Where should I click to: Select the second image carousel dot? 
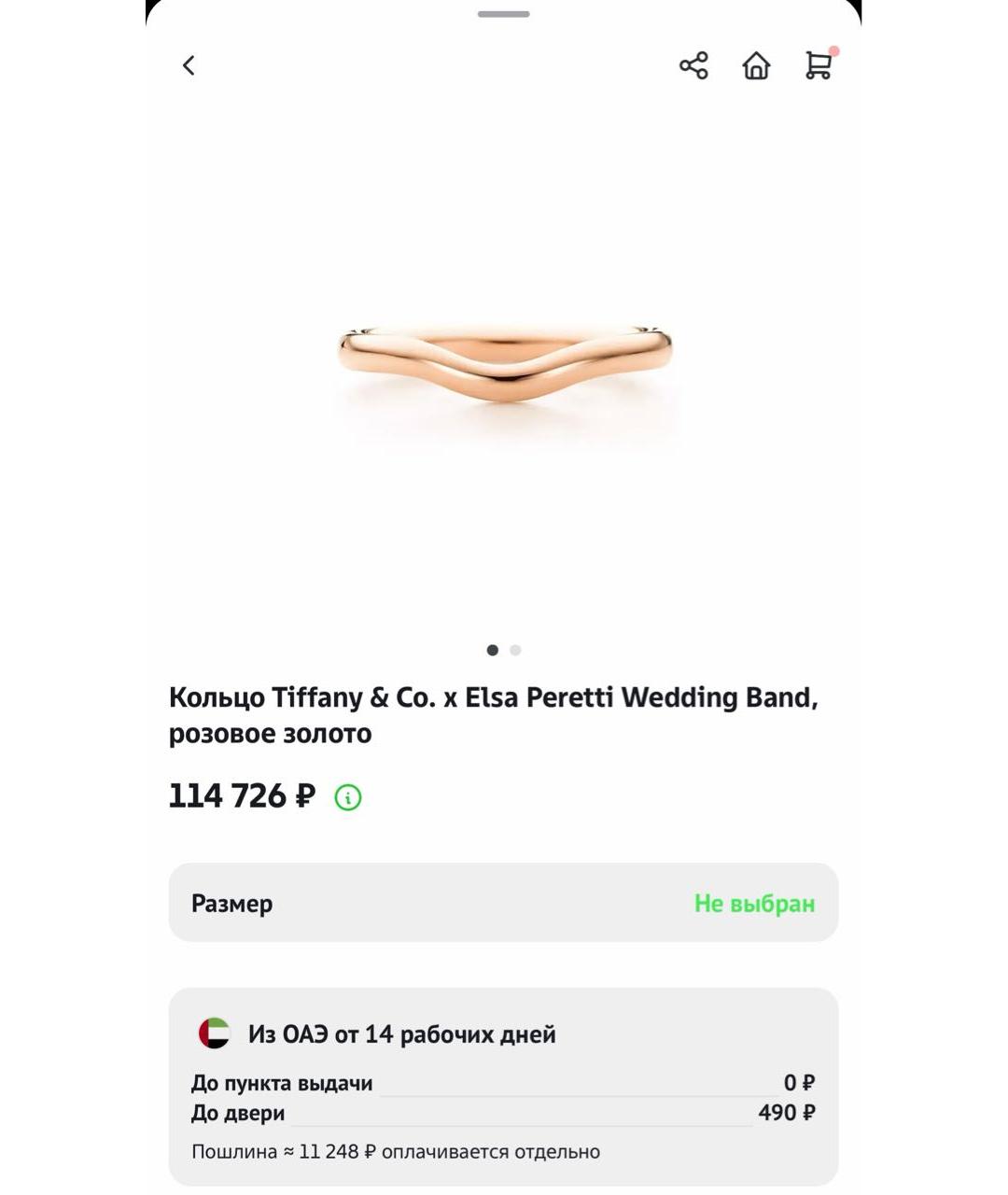click(x=514, y=651)
